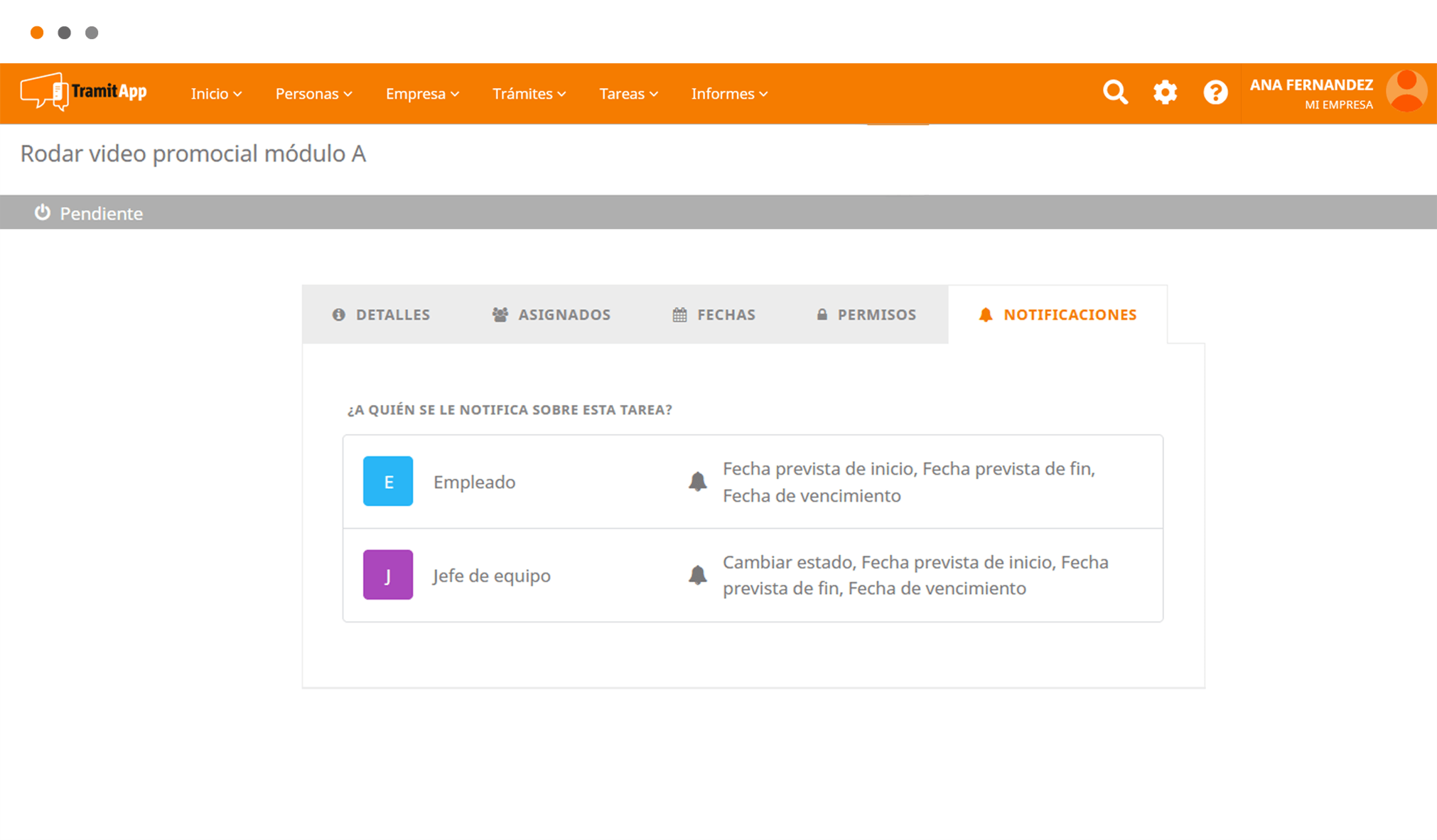Switch to the Asignados tab
The width and height of the screenshot is (1437, 840).
click(x=551, y=314)
